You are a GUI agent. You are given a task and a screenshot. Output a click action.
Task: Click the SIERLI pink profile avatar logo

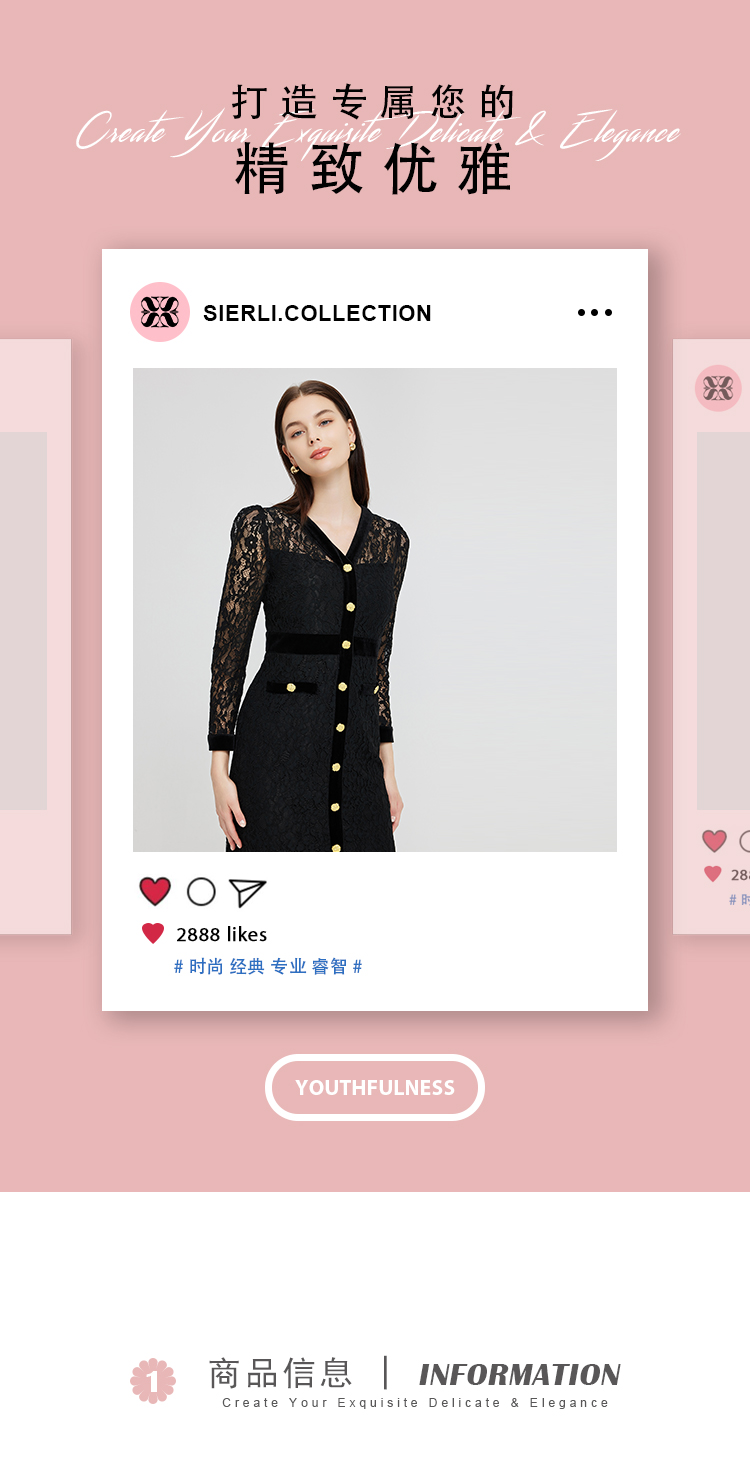coord(160,312)
